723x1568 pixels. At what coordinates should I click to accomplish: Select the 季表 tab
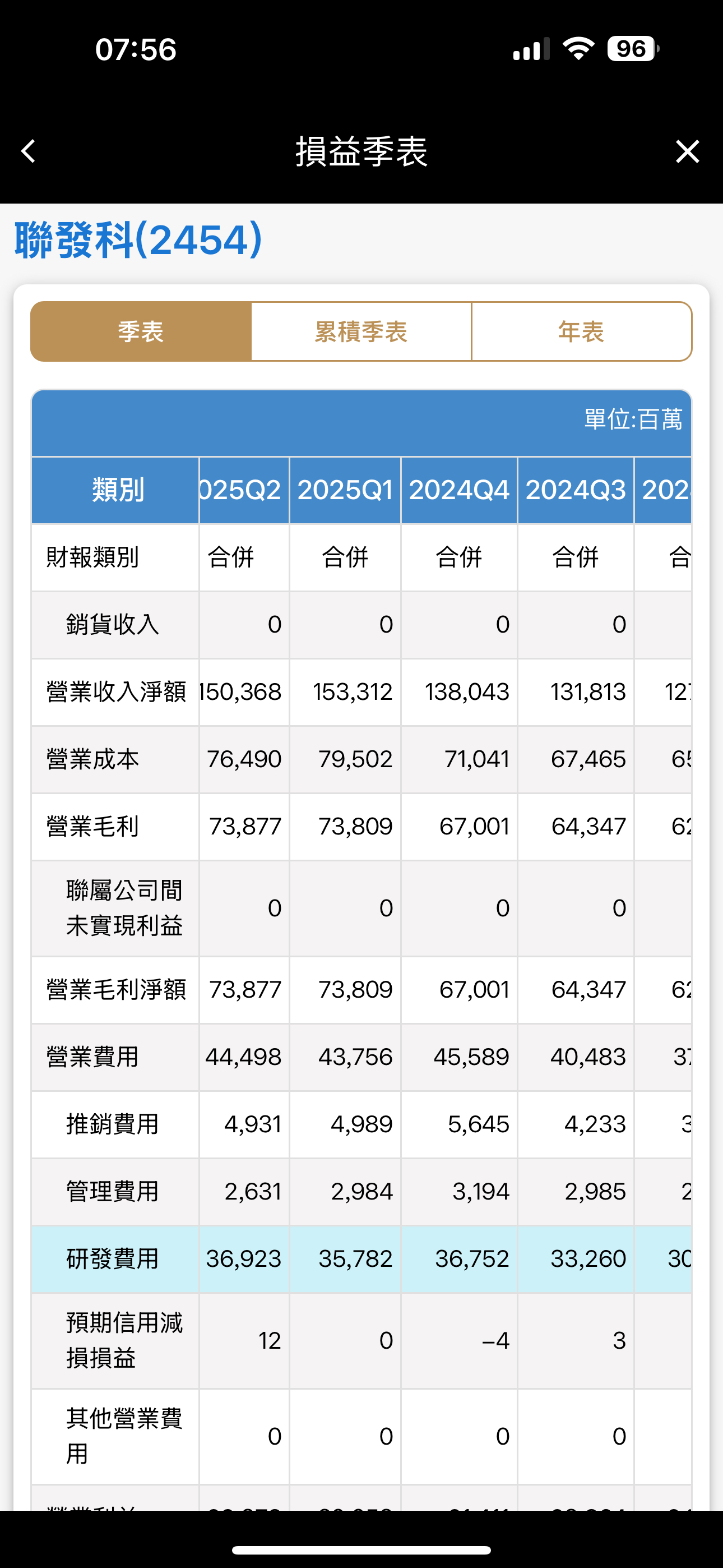tap(141, 332)
